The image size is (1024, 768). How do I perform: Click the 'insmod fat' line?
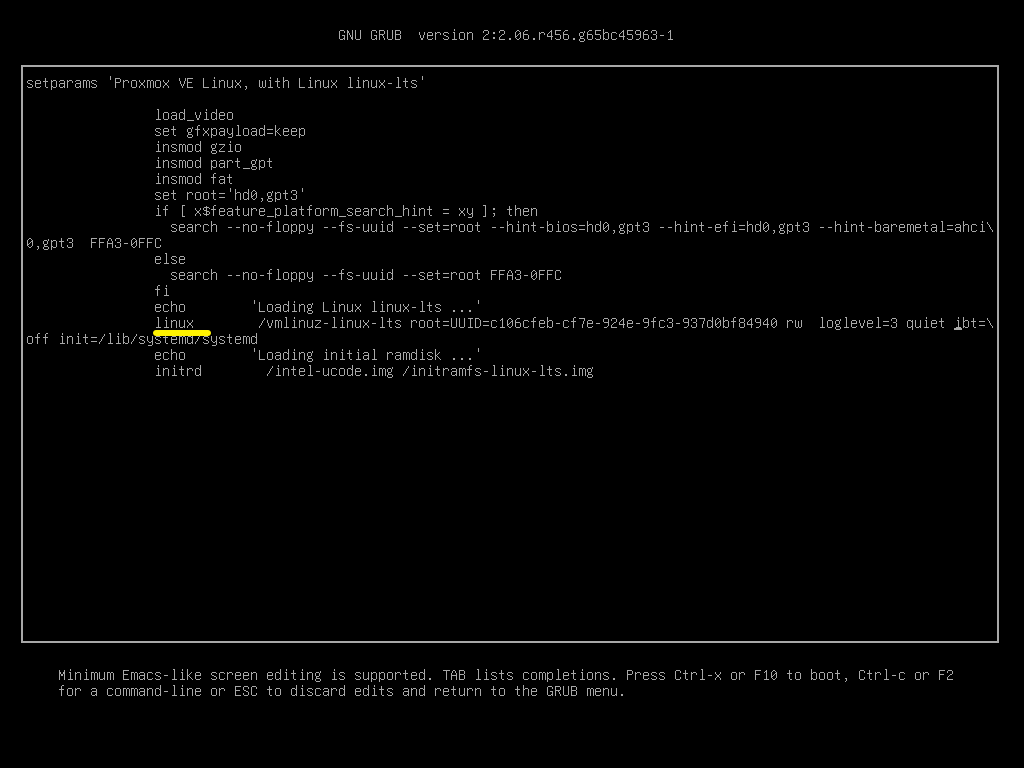pos(193,180)
